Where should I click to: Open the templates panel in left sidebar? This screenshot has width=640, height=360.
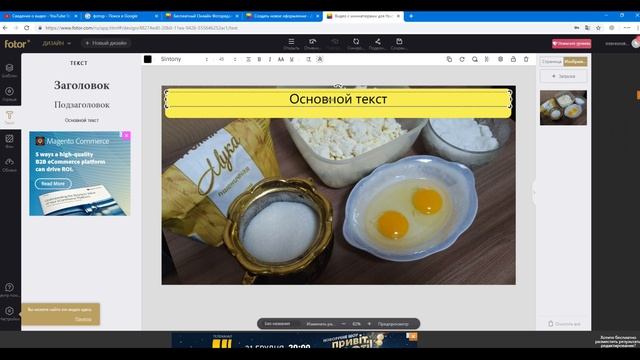(x=9, y=68)
